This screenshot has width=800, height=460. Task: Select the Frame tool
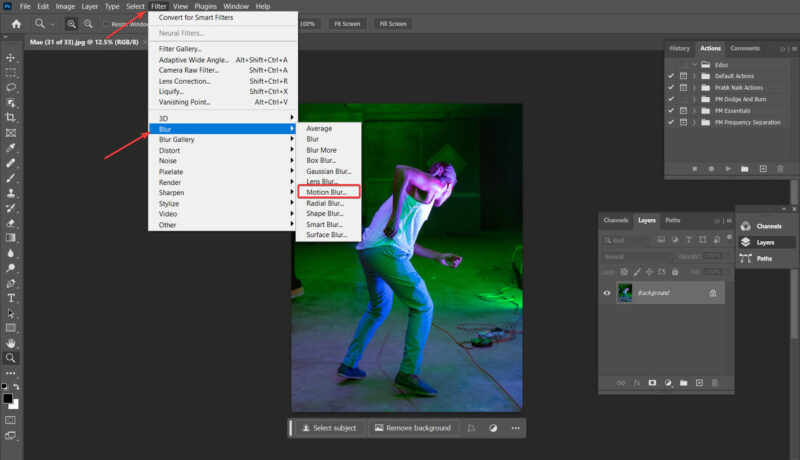point(10,133)
